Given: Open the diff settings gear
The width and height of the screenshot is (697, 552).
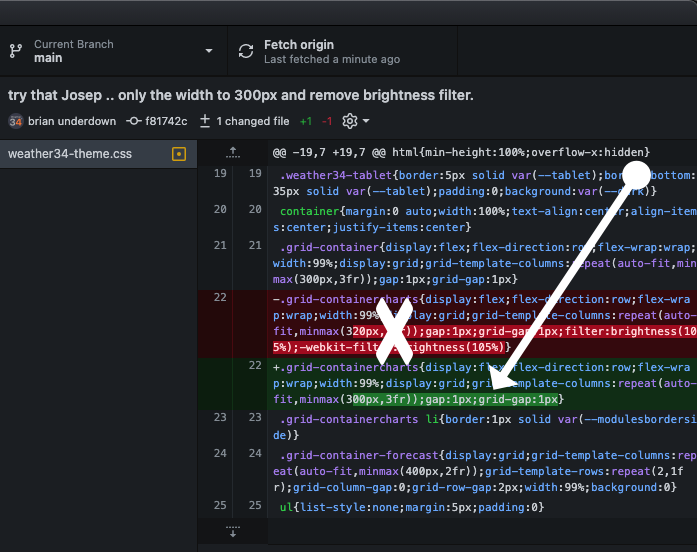Looking at the screenshot, I should pyautogui.click(x=350, y=121).
